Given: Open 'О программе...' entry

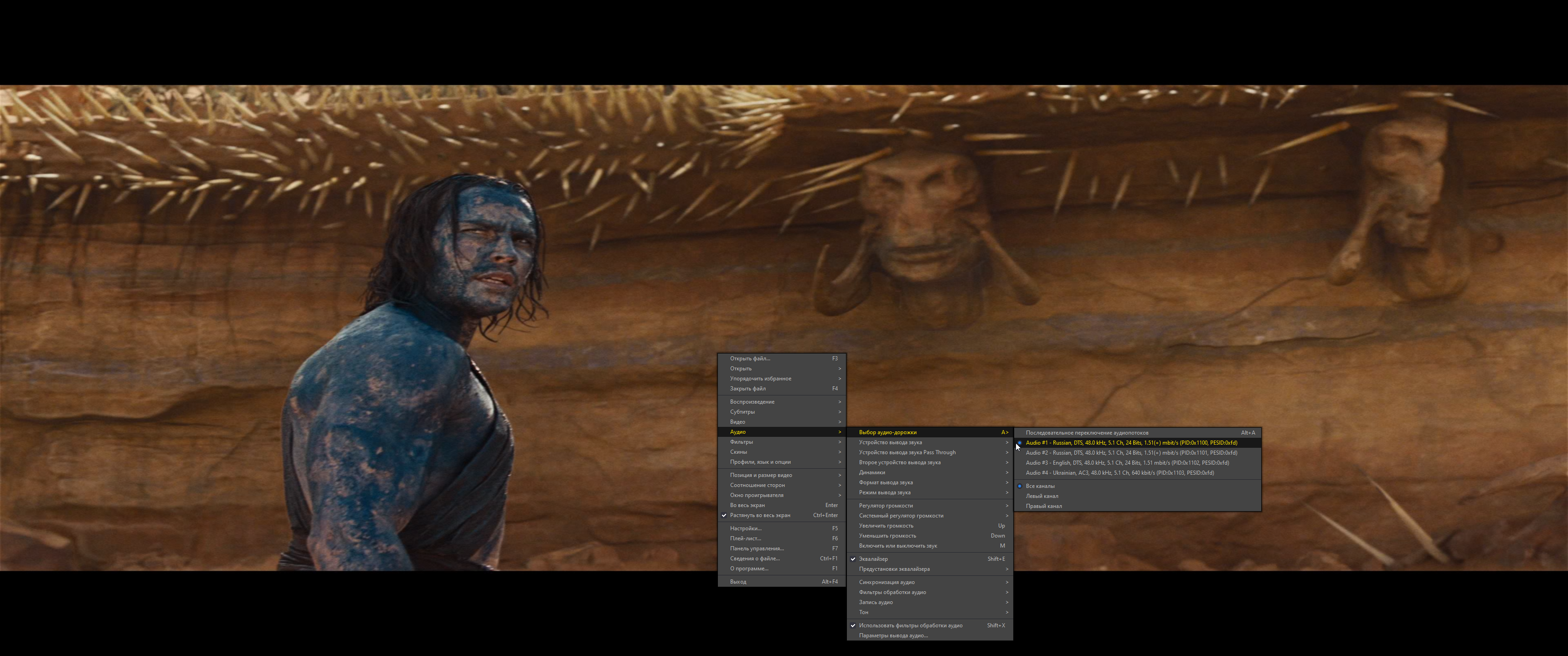Looking at the screenshot, I should tap(782, 569).
